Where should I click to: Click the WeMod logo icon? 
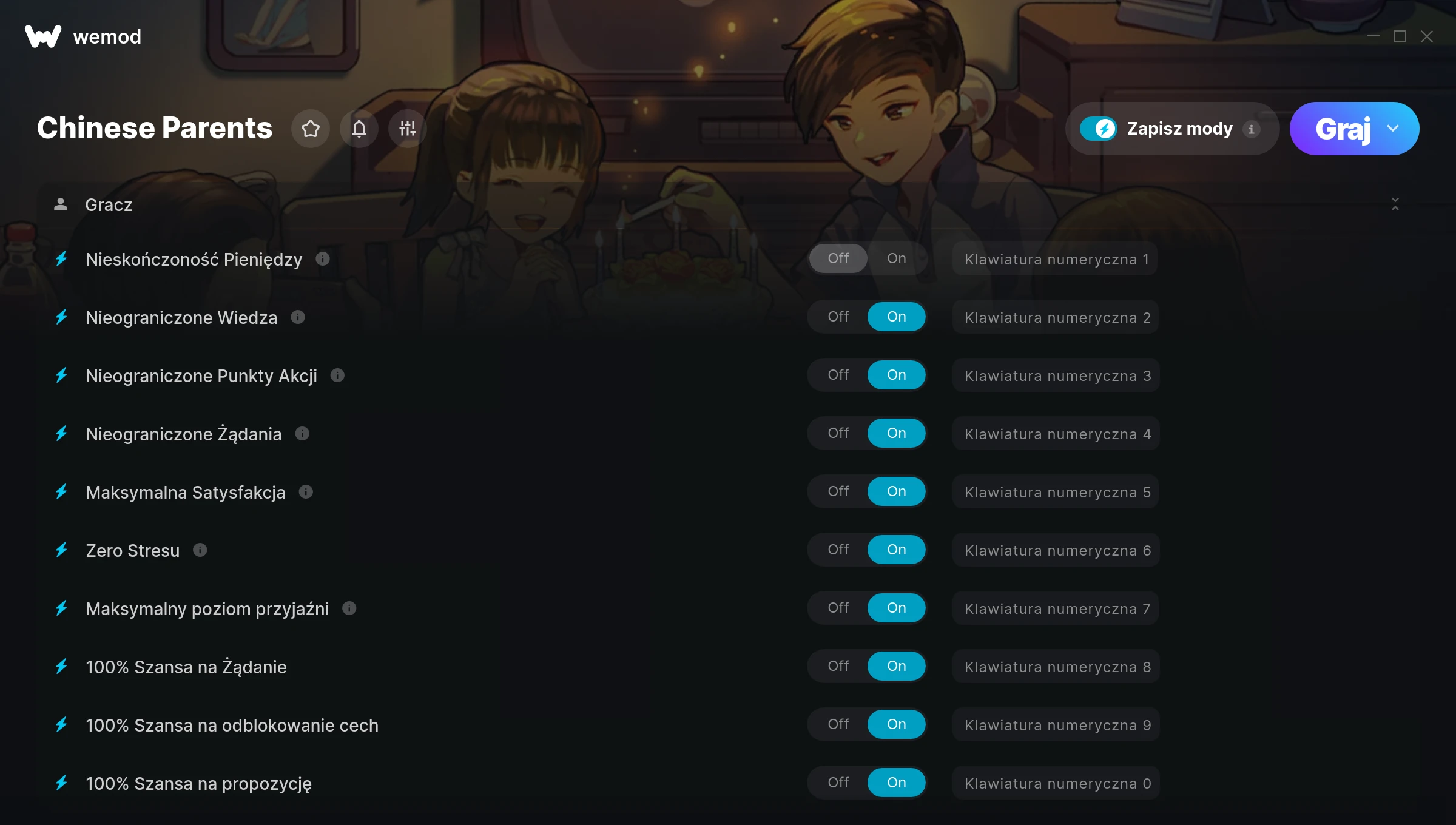tap(43, 36)
